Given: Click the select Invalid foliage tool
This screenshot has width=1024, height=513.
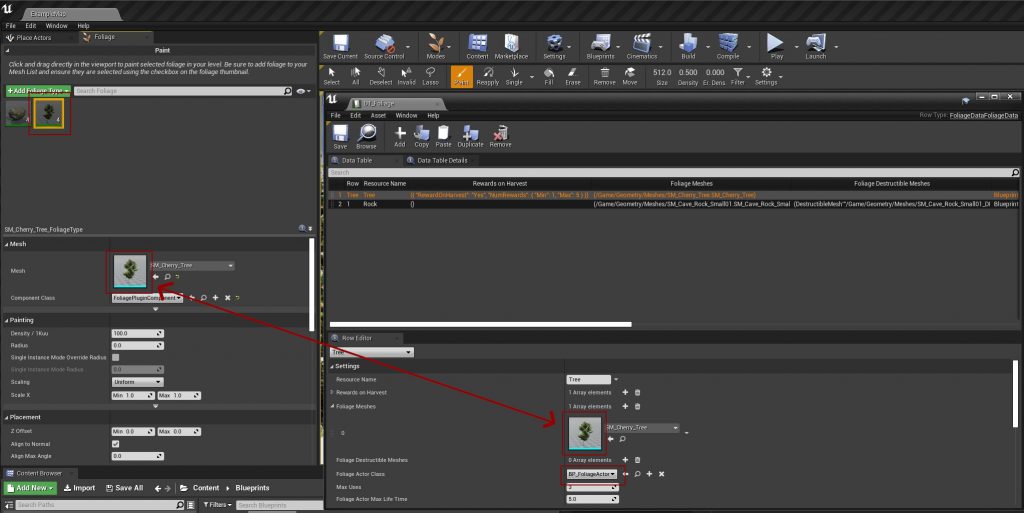Looking at the screenshot, I should (406, 76).
